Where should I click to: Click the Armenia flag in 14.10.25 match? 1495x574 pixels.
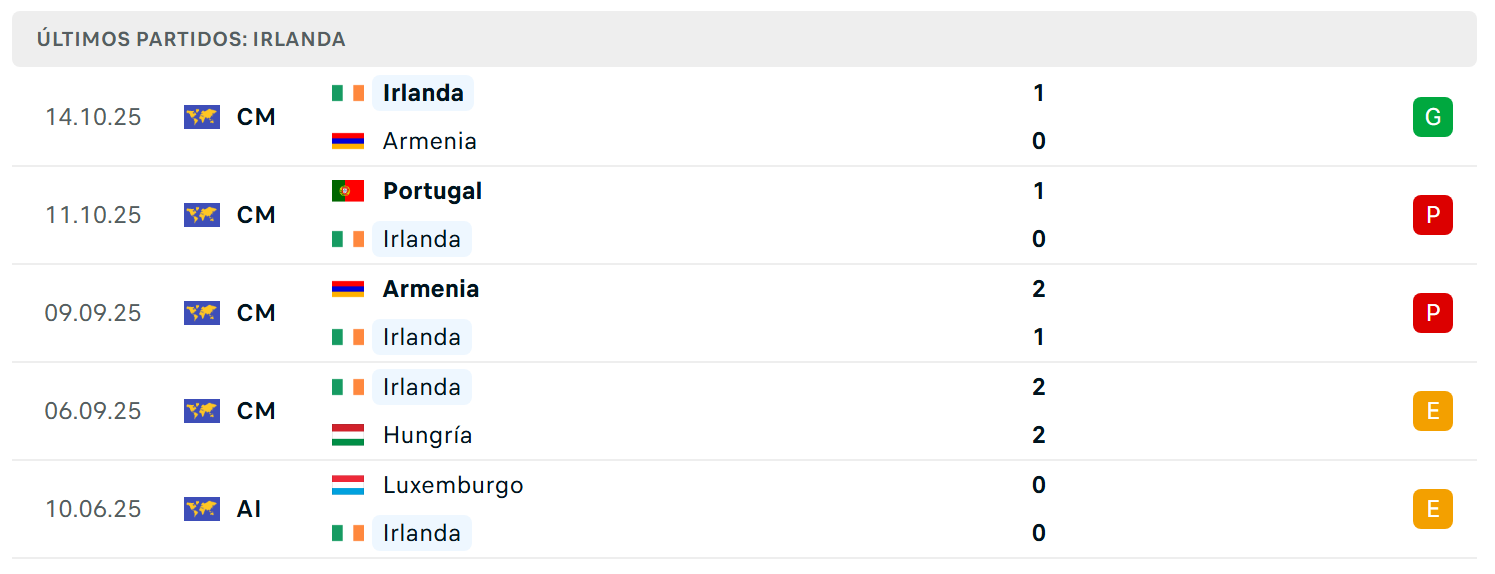(348, 141)
